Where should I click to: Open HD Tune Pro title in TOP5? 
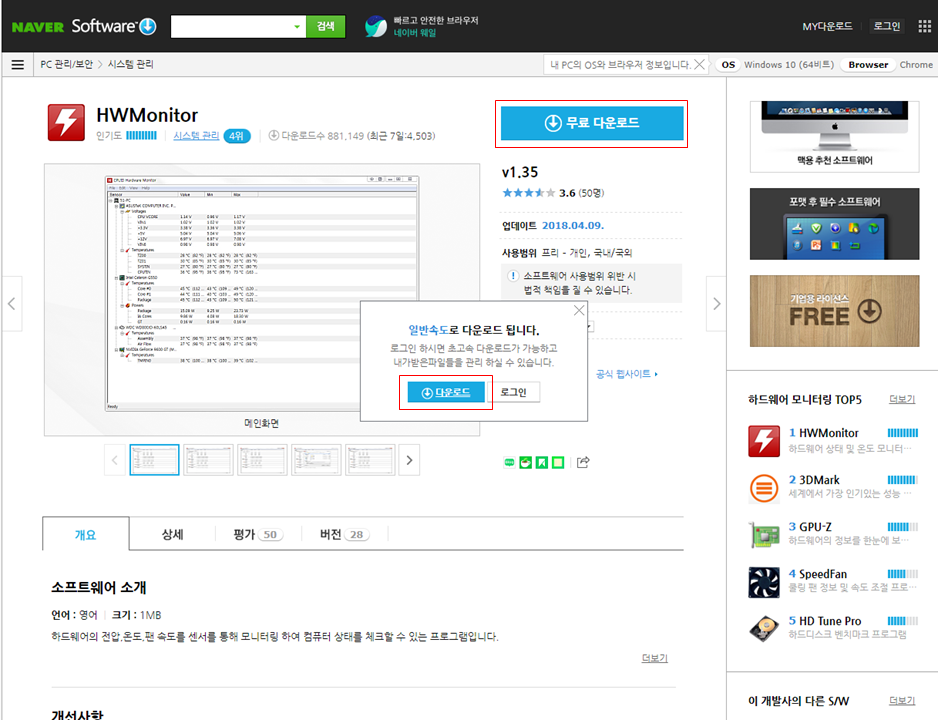[x=830, y=621]
